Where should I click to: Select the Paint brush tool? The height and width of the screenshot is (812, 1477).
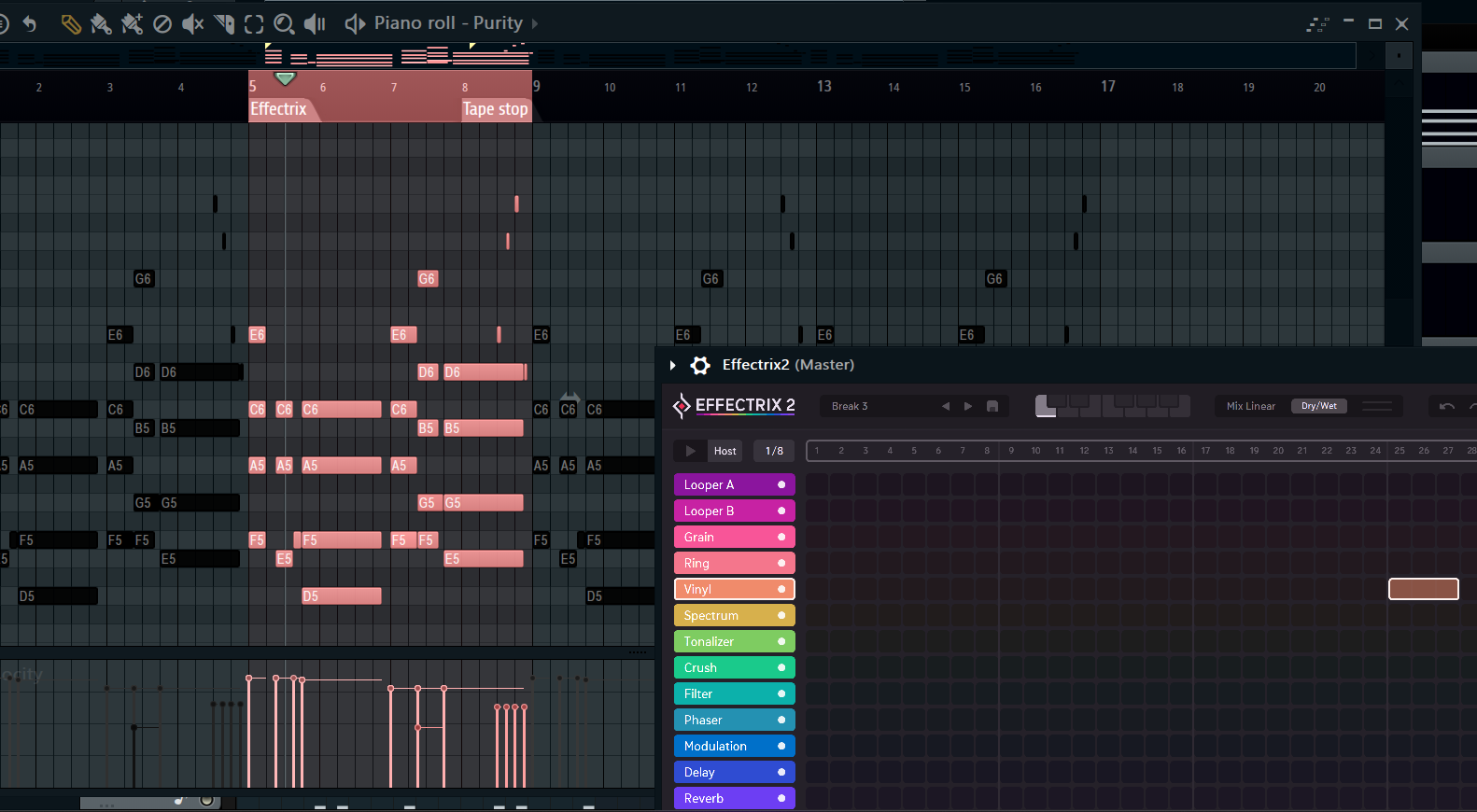pos(101,23)
